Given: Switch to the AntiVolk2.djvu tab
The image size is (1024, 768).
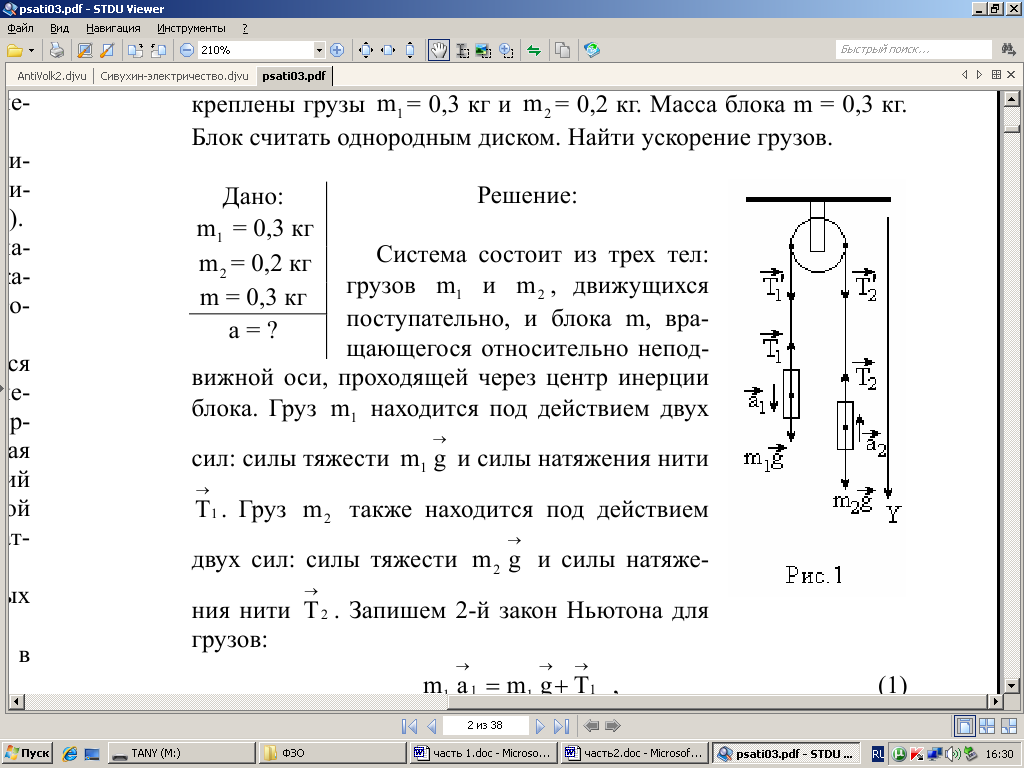Looking at the screenshot, I should click(52, 76).
